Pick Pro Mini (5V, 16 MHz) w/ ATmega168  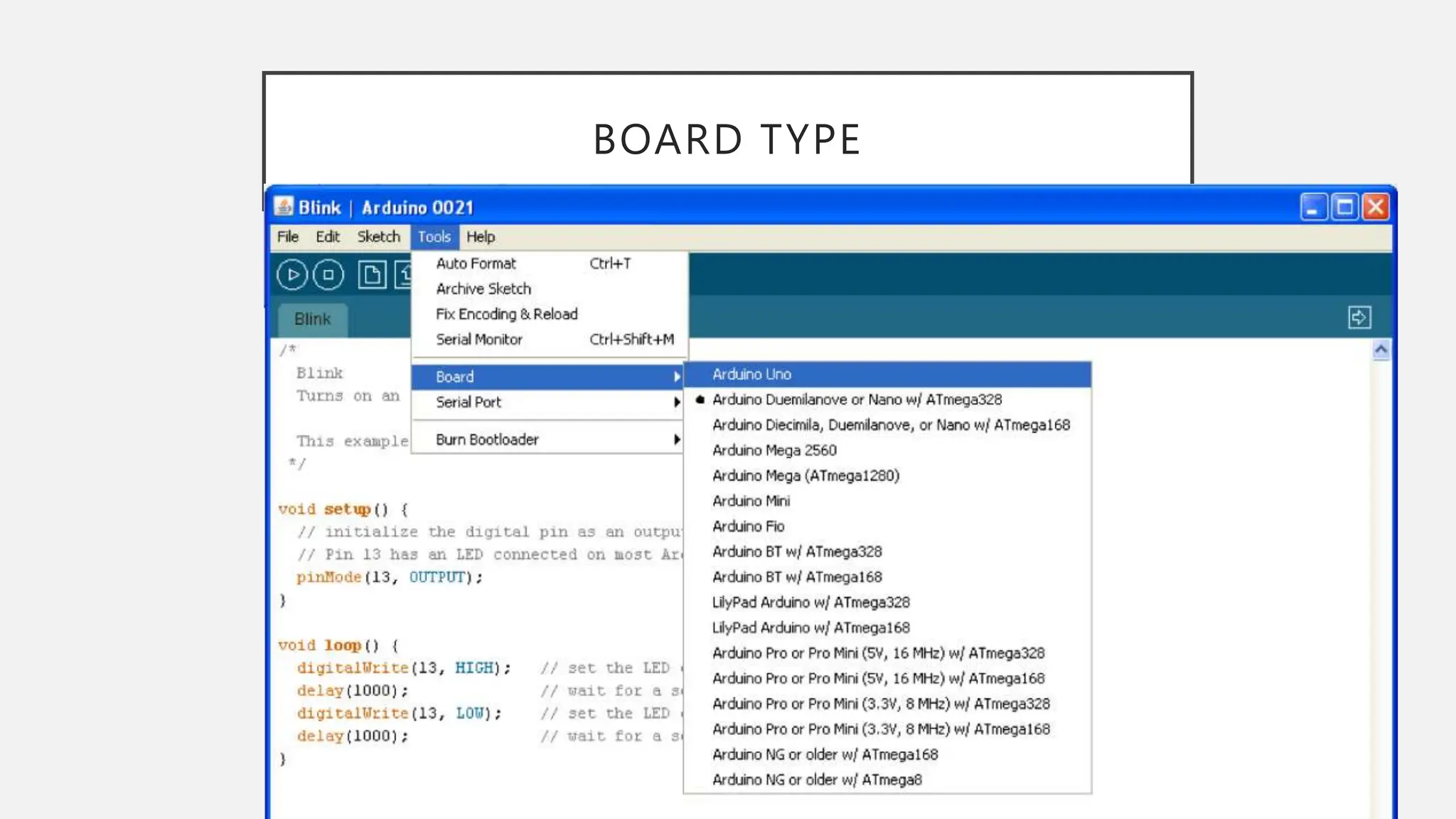coord(888,679)
